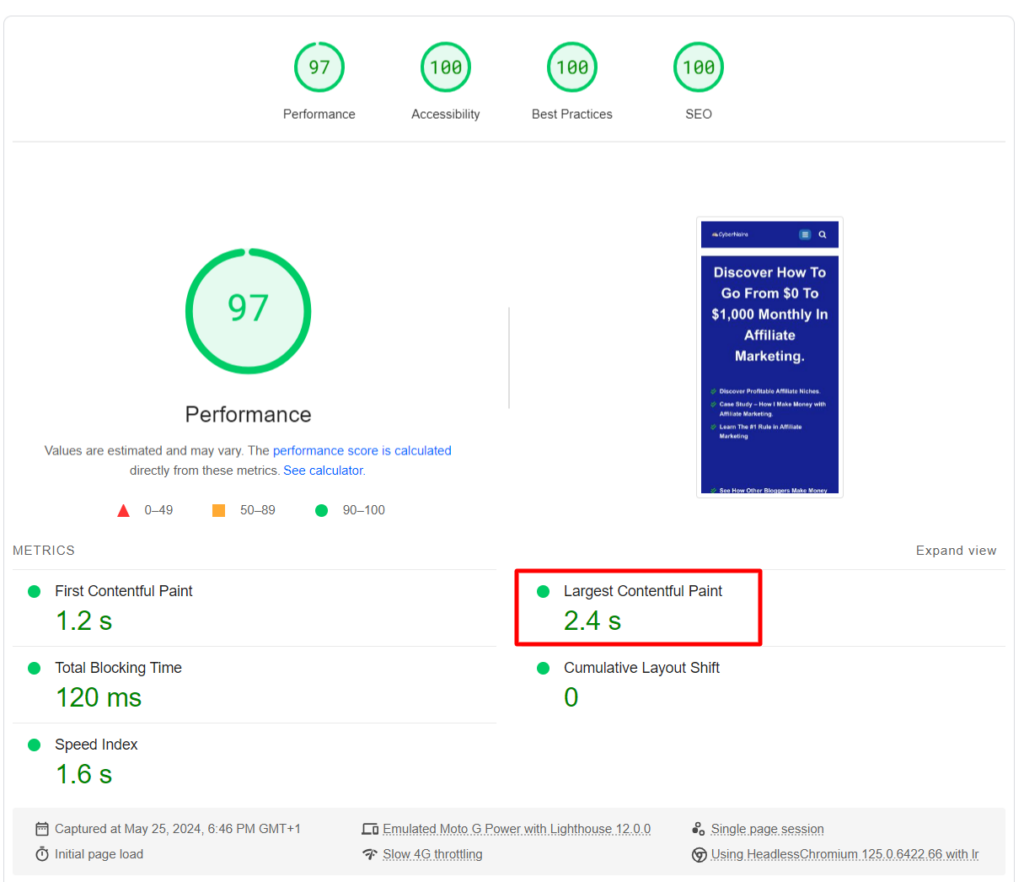
Task: Click the green dot beside Total Blocking Time
Action: 34,667
